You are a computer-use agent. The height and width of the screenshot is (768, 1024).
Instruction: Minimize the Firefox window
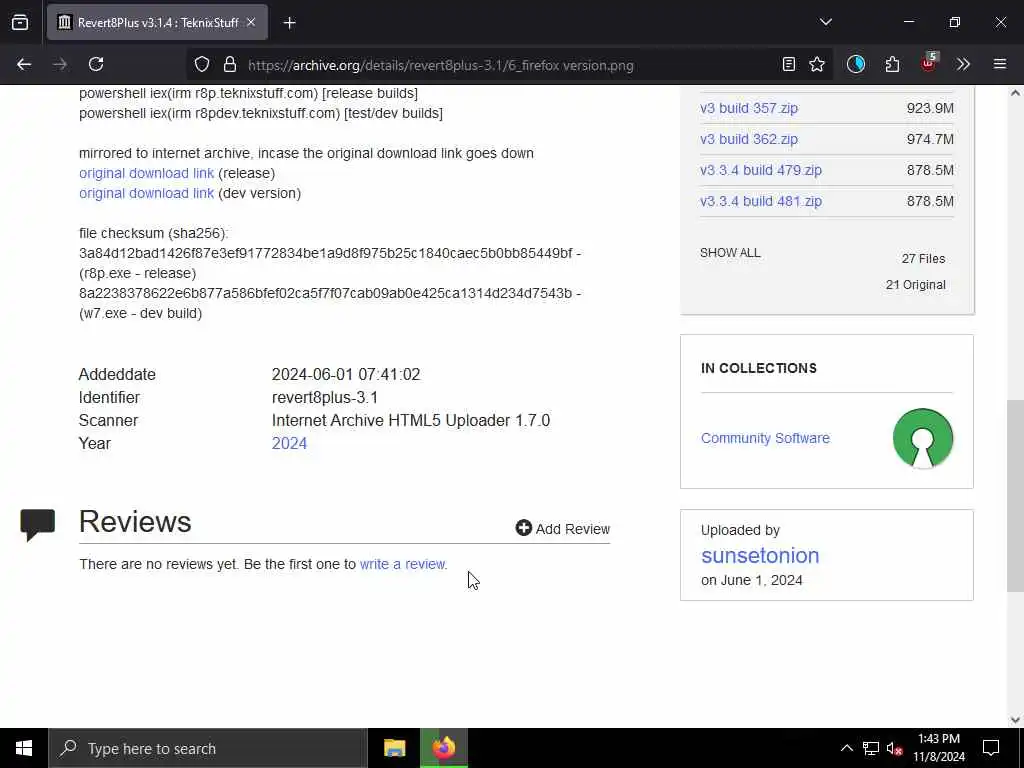909,22
